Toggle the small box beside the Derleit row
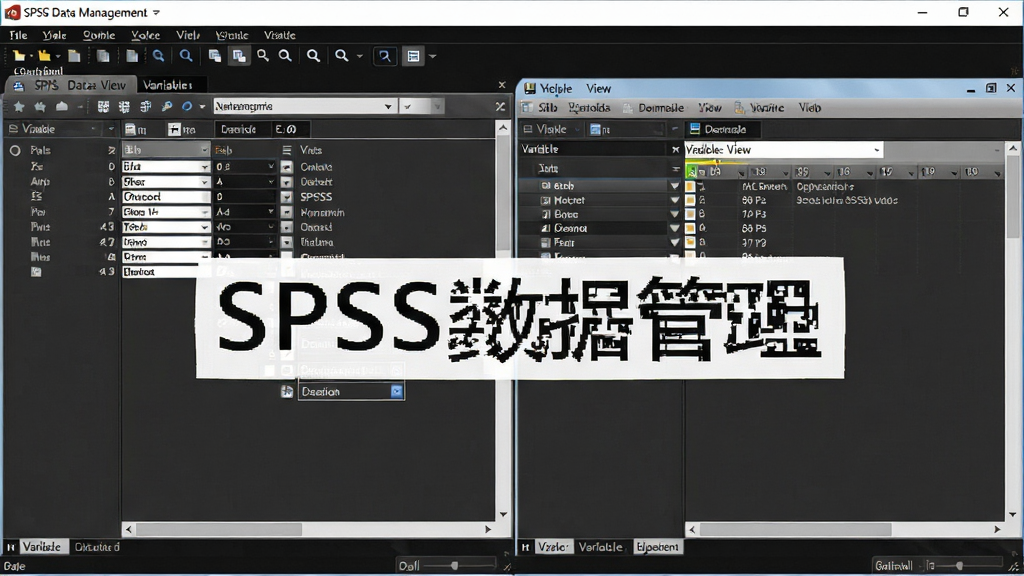The width and height of the screenshot is (1024, 576). tap(286, 182)
